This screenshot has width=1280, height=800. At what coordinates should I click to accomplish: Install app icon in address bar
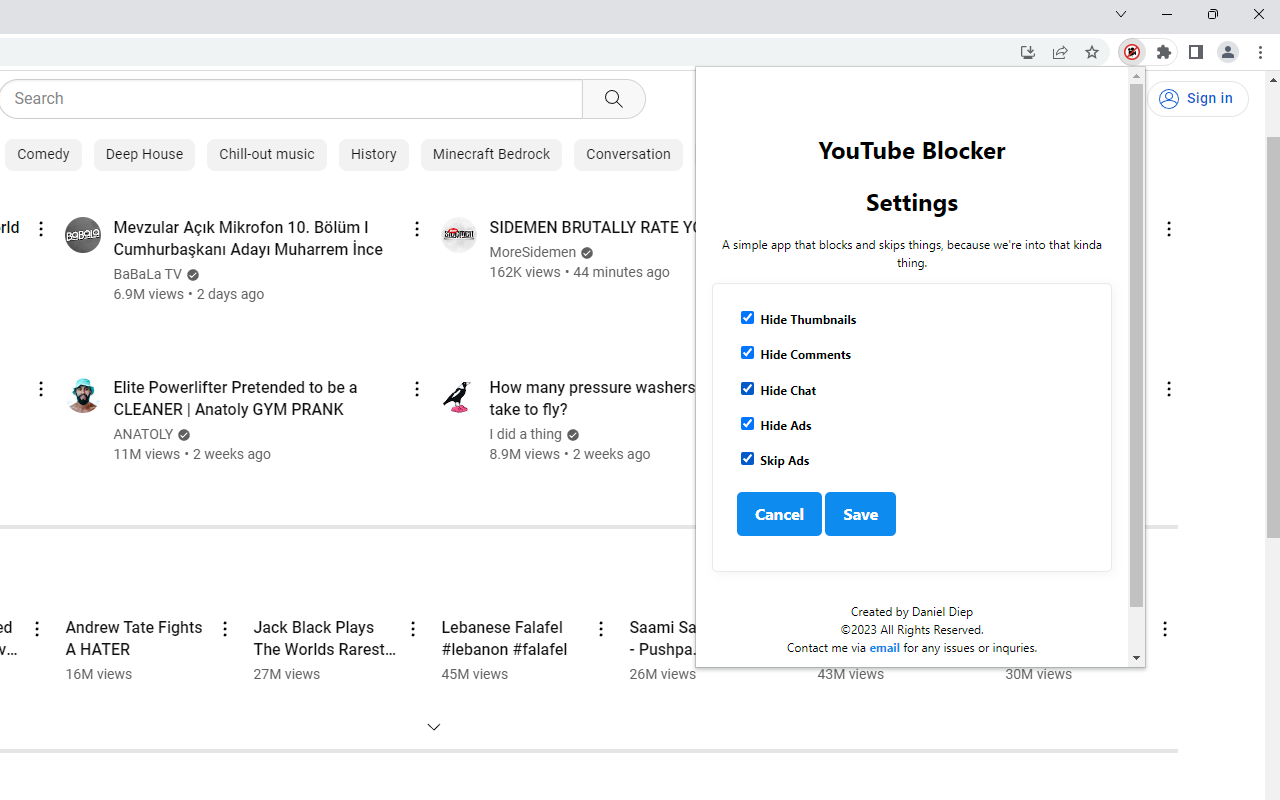(1028, 52)
